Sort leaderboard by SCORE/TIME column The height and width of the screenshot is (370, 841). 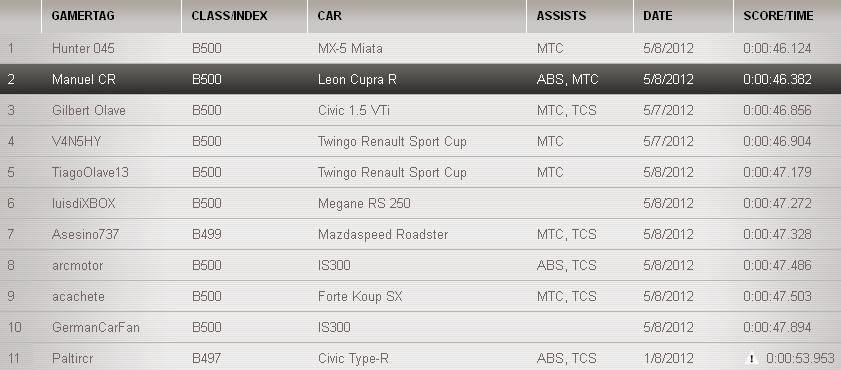pyautogui.click(x=778, y=16)
